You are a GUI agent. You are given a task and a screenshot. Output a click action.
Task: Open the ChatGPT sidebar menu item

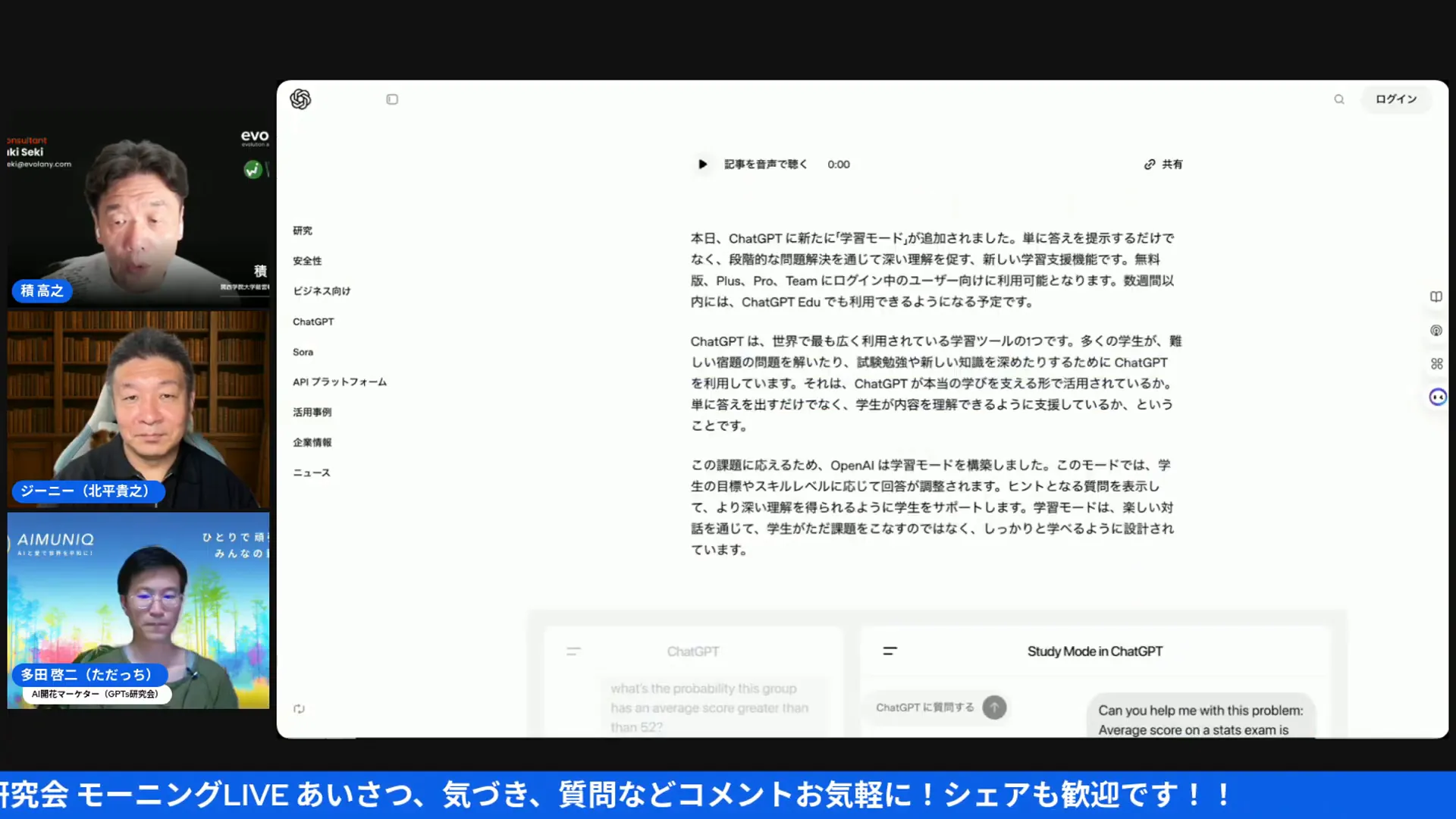[313, 322]
